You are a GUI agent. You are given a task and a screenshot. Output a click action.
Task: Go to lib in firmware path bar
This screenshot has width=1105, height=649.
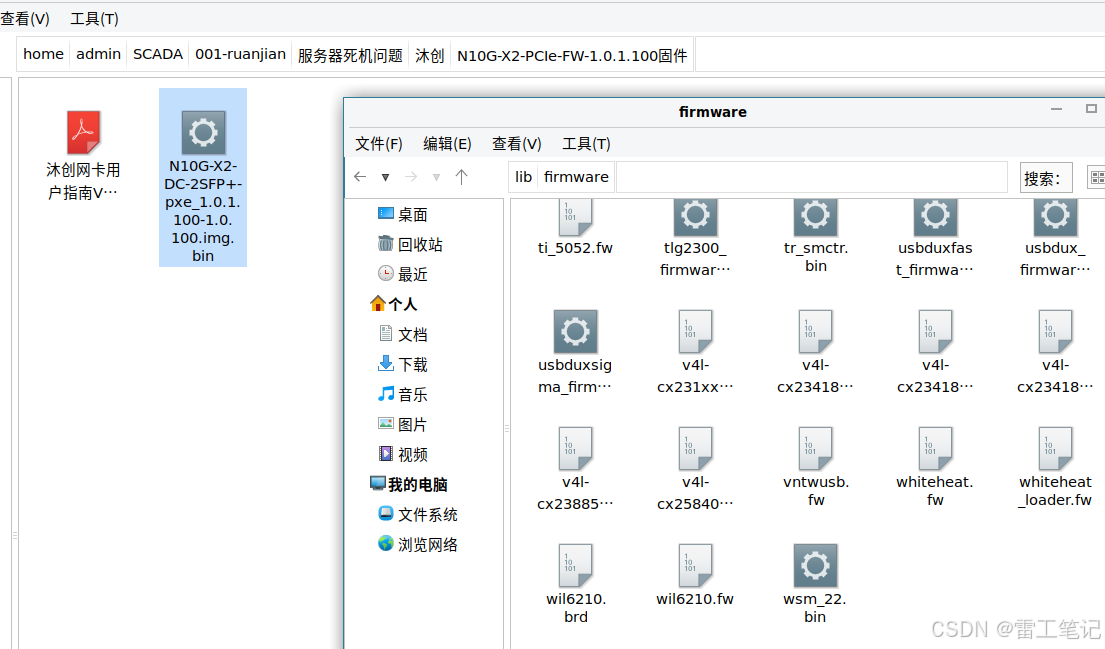pos(523,177)
